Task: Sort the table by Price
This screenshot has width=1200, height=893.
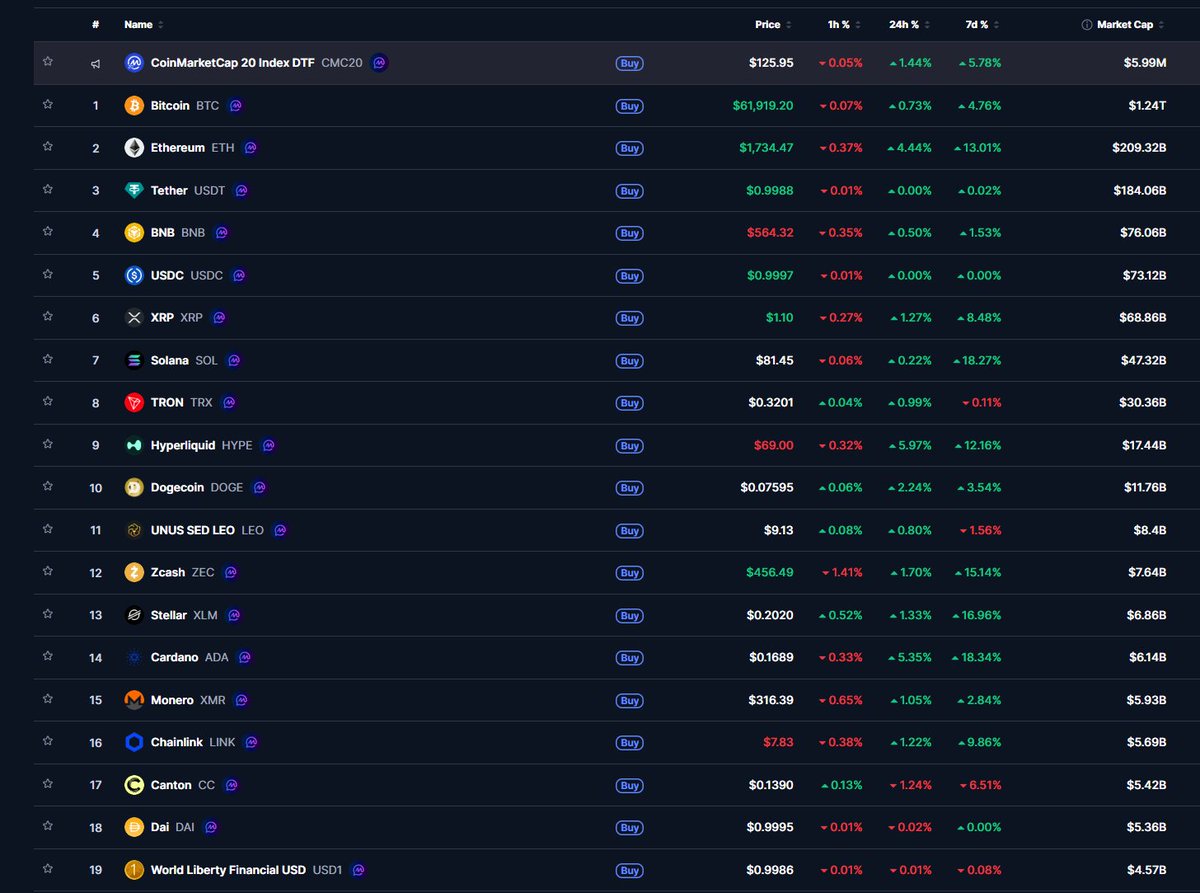Action: click(x=774, y=24)
